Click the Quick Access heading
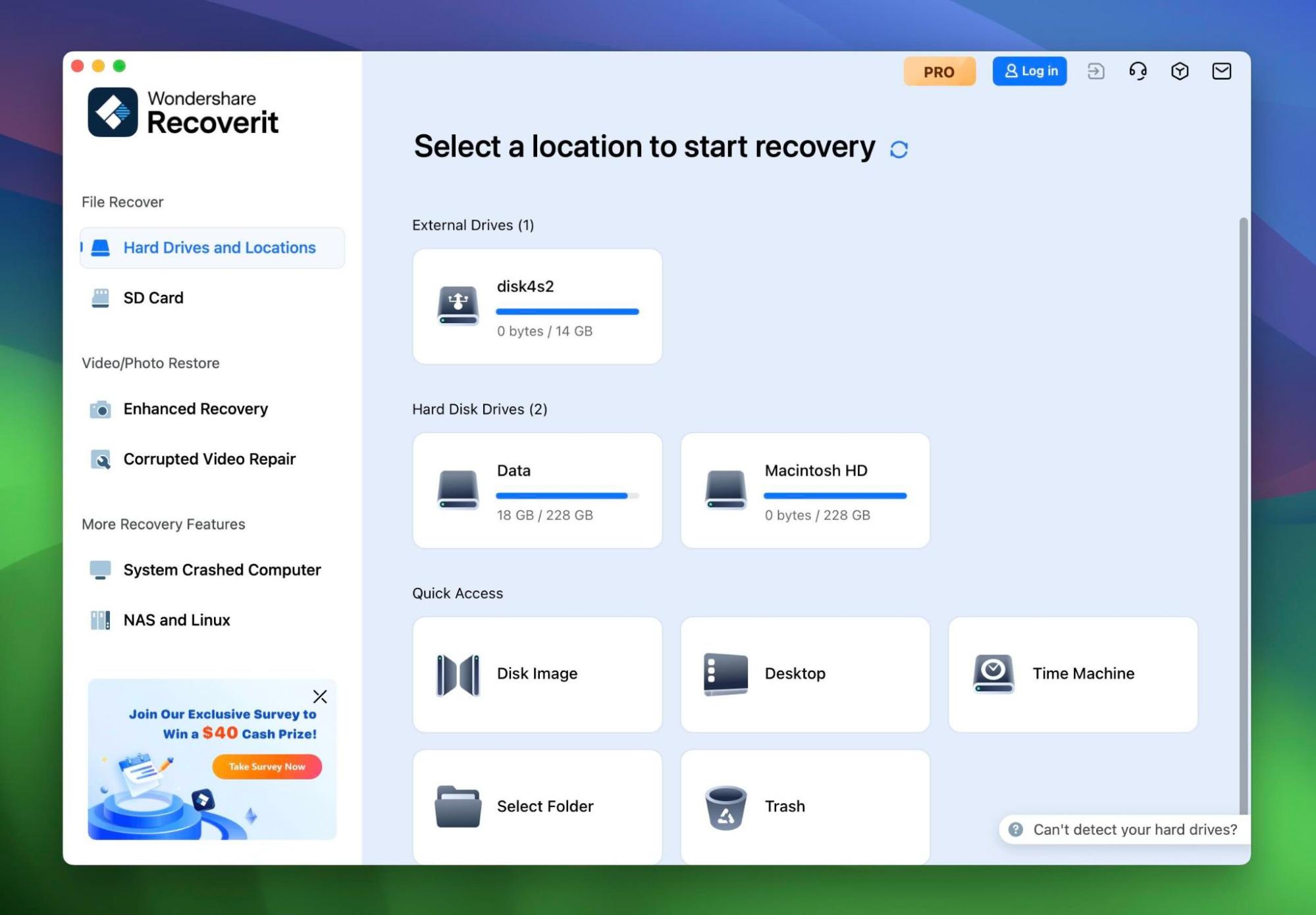1316x915 pixels. 458,594
